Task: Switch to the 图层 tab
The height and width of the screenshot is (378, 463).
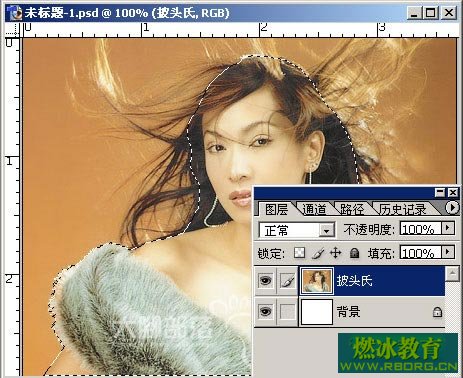Action: [x=276, y=210]
